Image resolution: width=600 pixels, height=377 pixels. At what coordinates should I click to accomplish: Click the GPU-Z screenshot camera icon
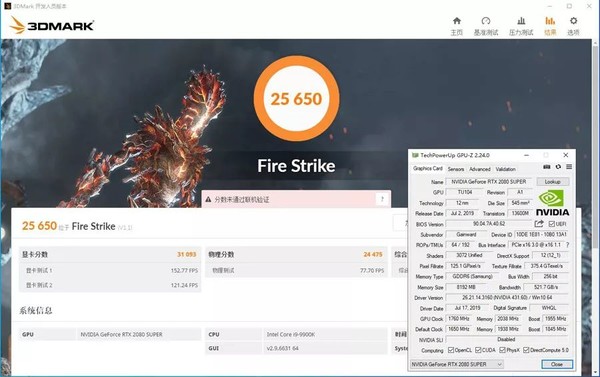coord(547,167)
